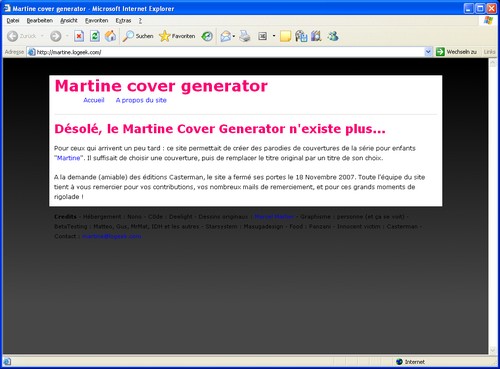Close the Internet Explorer window

pos(492,8)
